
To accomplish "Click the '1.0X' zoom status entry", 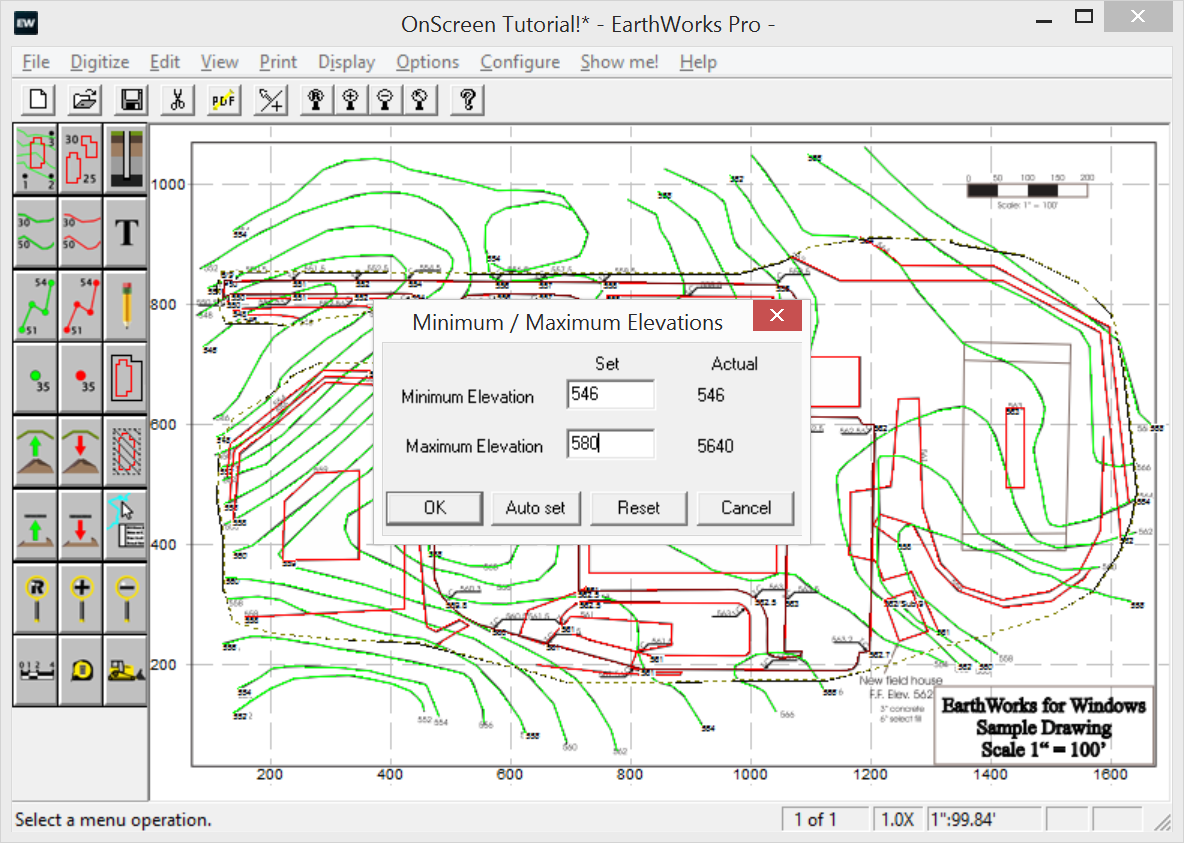I will (x=898, y=820).
